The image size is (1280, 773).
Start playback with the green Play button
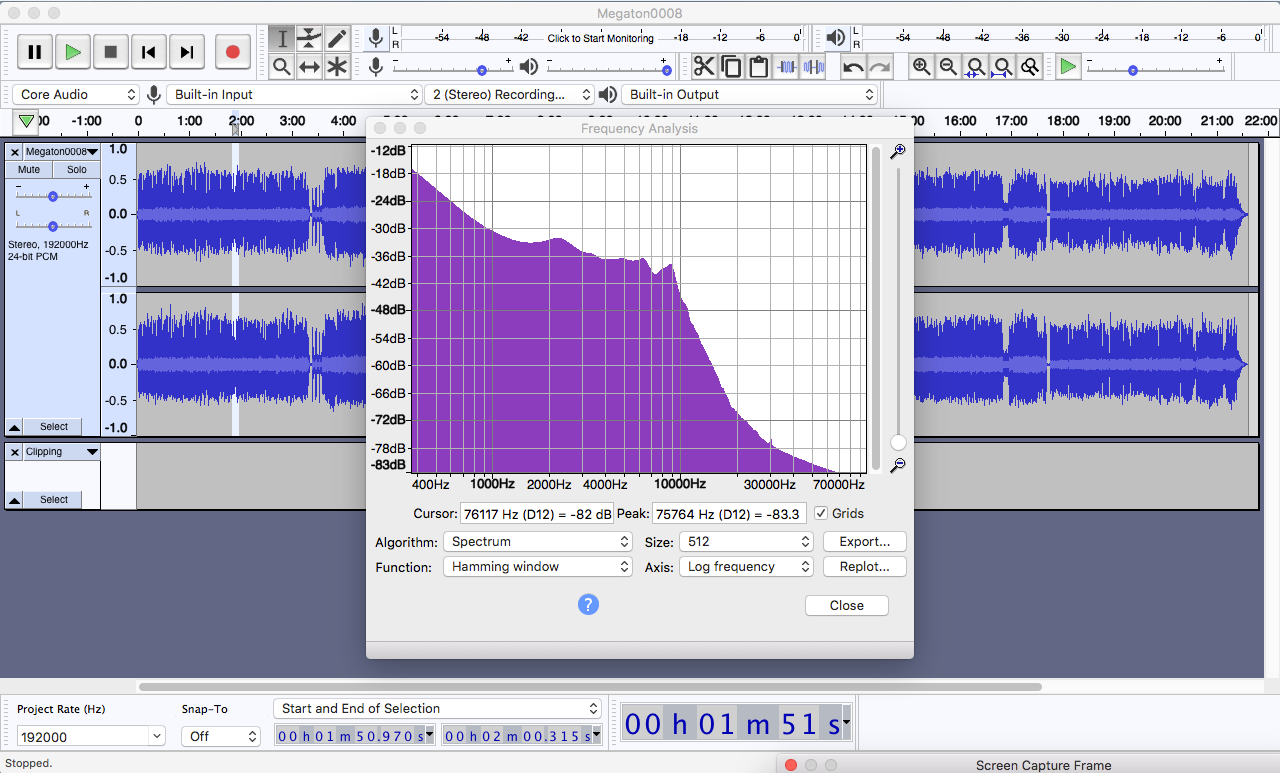pyautogui.click(x=73, y=52)
